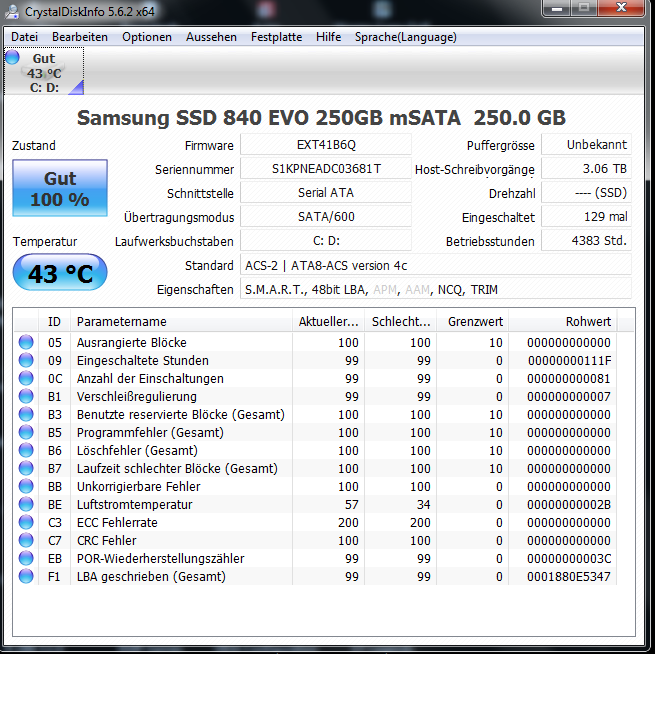Click the status orb for Luftstromtemperatur
Screen dimensions: 655x719
click(26, 504)
